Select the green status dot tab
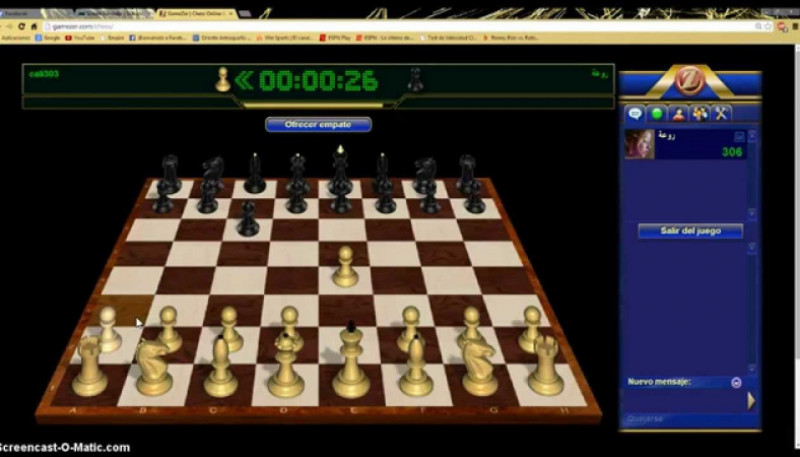 pos(657,113)
